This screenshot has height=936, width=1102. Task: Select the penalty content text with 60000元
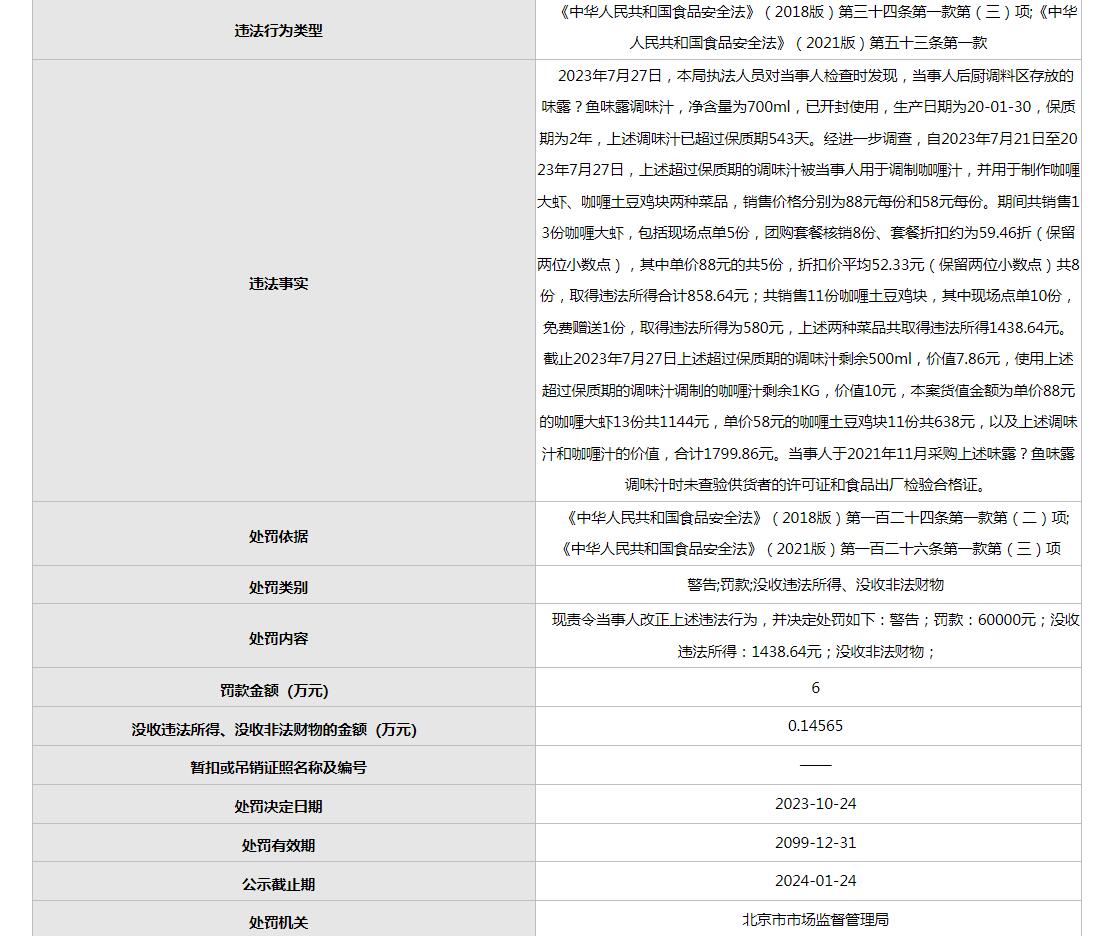[x=815, y=635]
